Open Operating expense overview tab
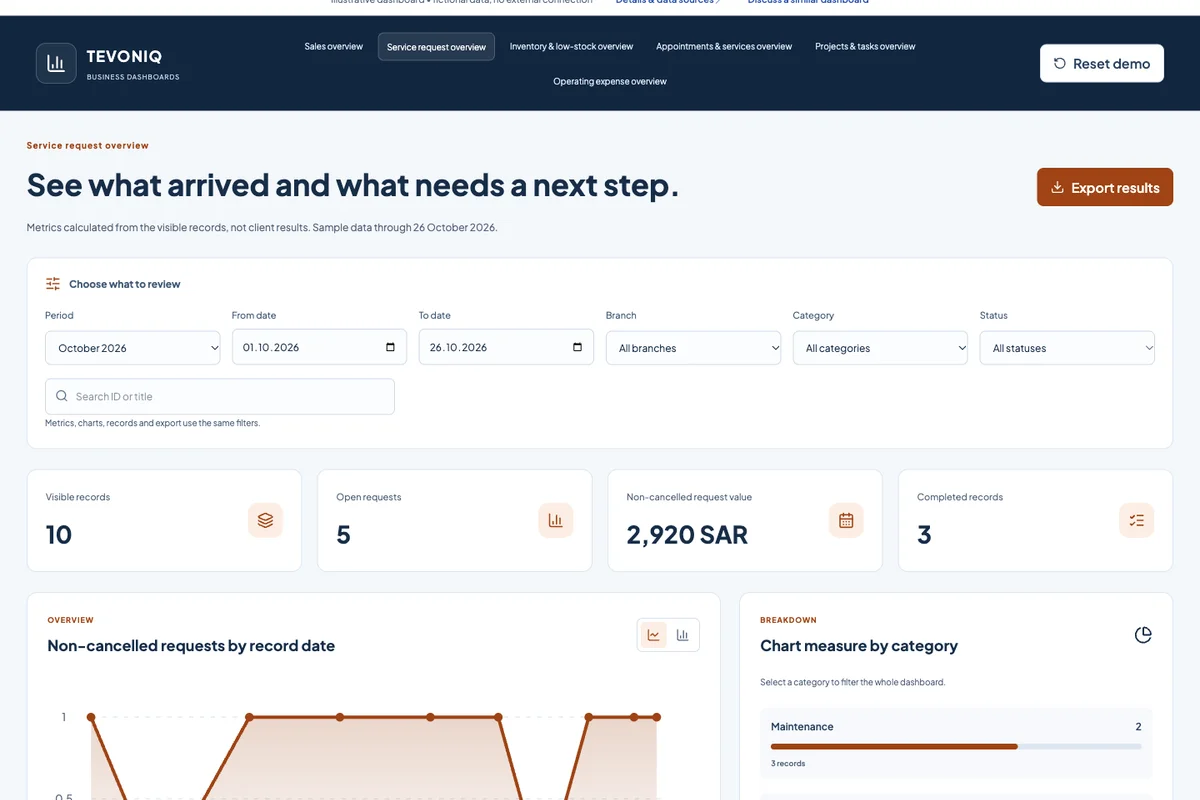This screenshot has height=800, width=1200. [610, 81]
